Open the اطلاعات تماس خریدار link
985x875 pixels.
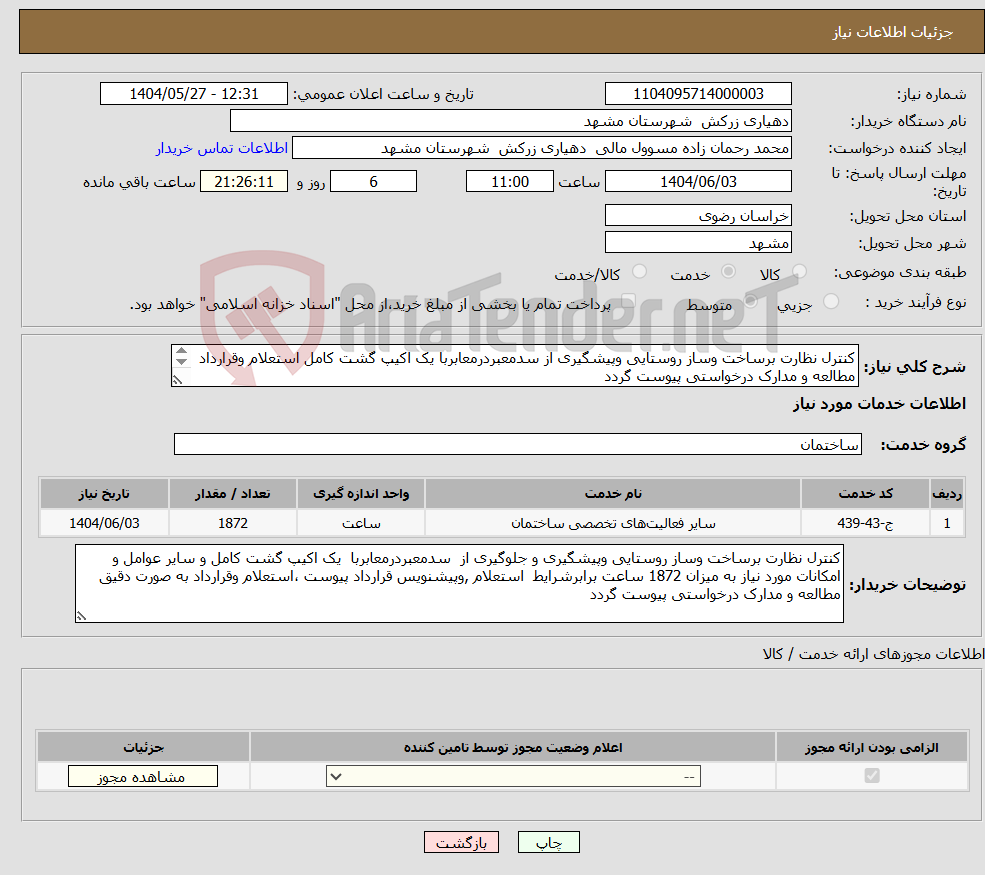[x=222, y=148]
